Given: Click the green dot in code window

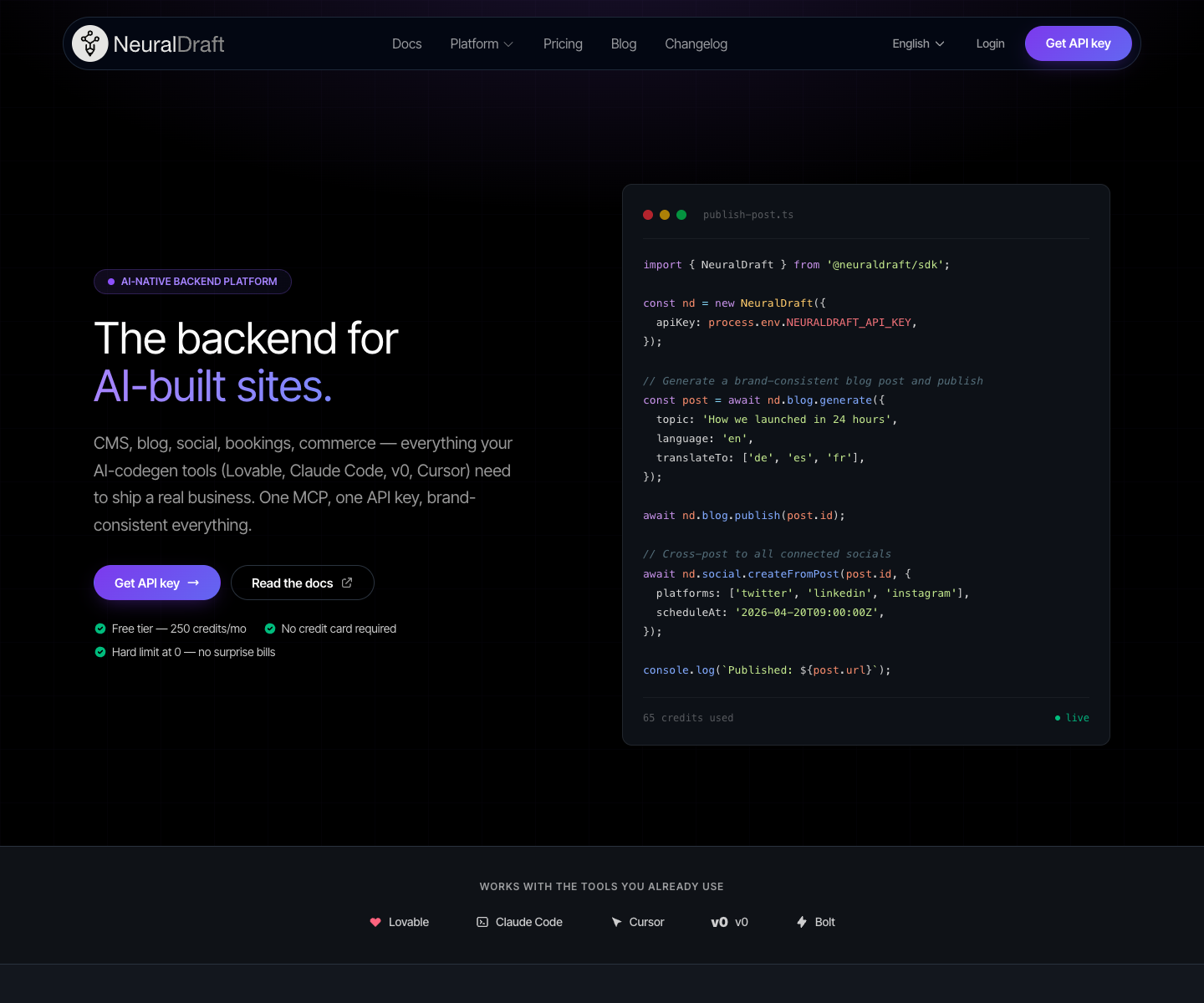Looking at the screenshot, I should (681, 215).
